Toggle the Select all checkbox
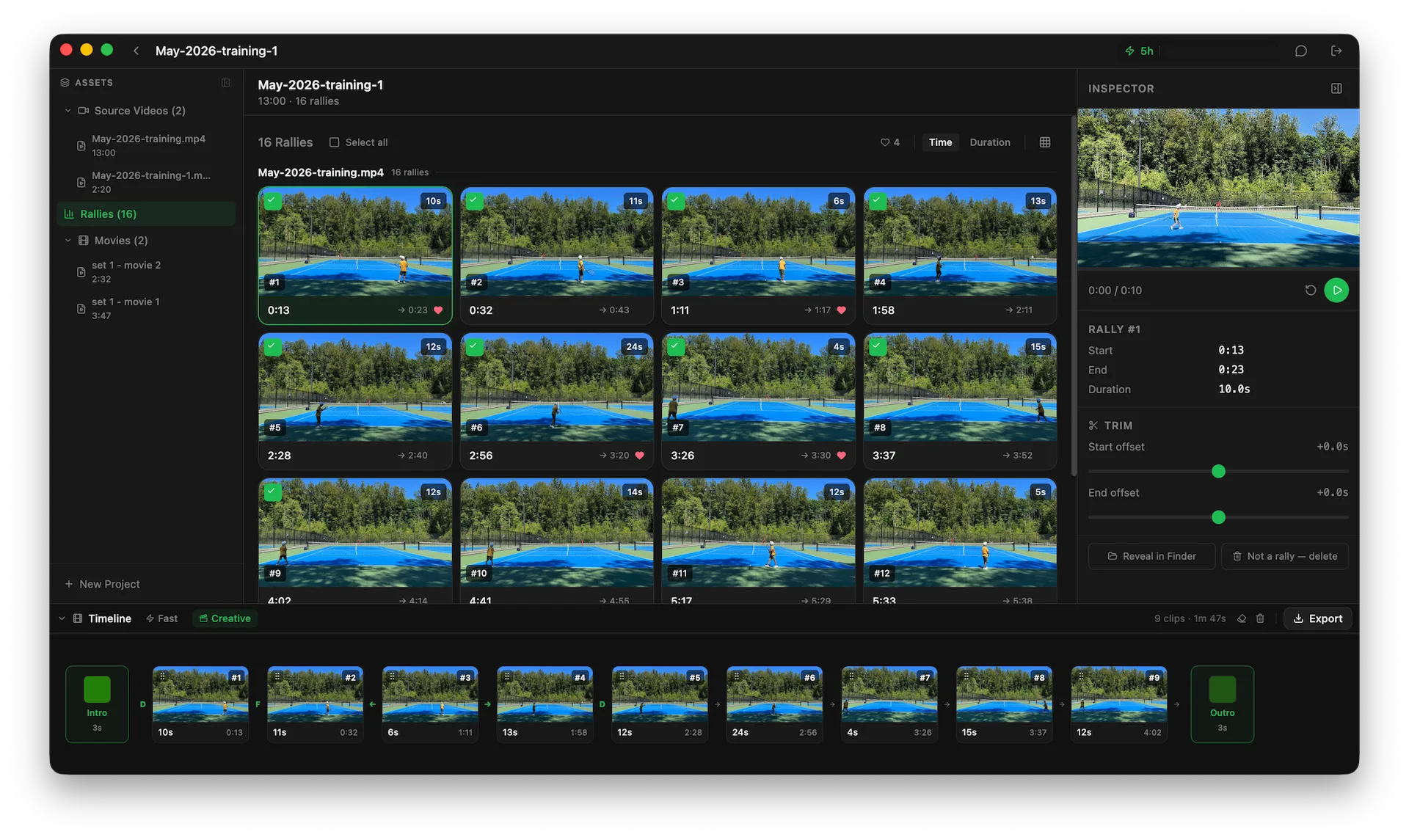Viewport: 1409px width, 840px height. (x=334, y=142)
